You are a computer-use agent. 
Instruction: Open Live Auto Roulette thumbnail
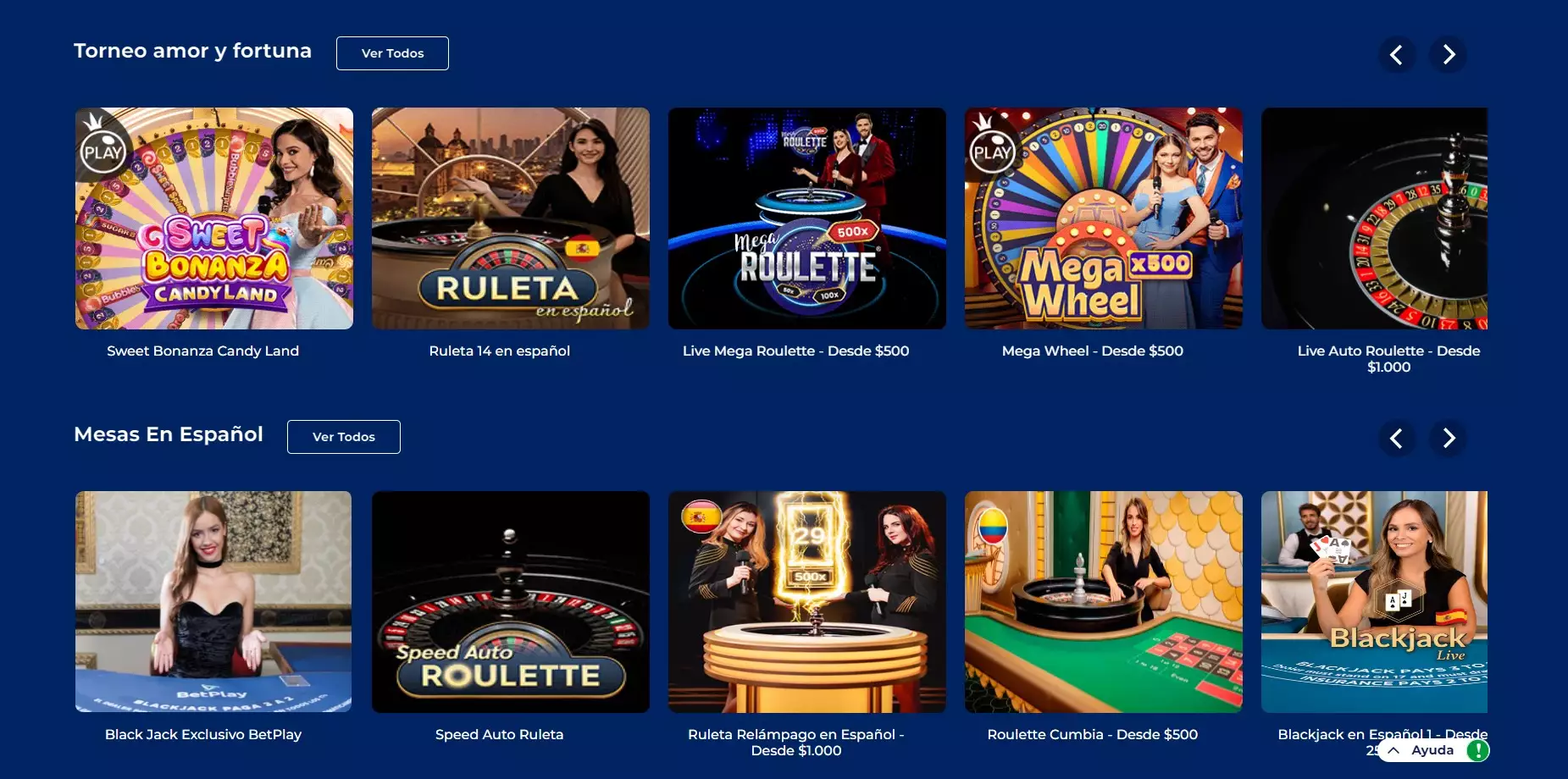coord(1374,218)
